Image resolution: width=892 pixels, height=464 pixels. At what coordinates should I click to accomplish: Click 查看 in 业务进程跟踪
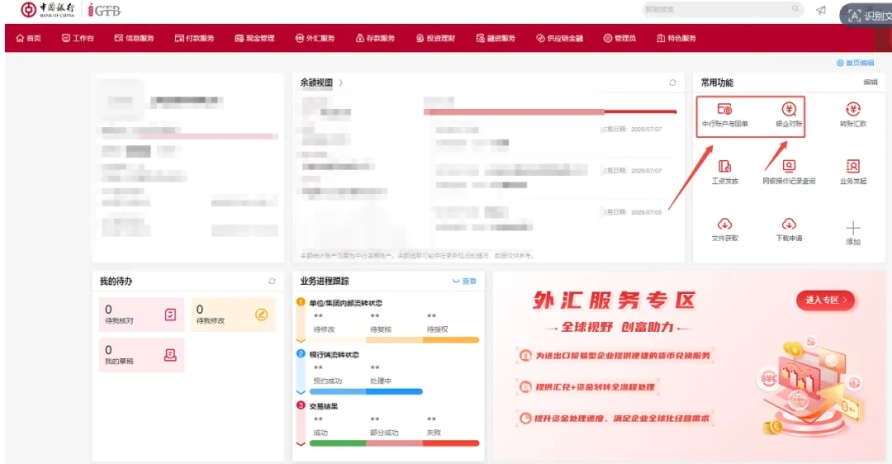tap(465, 281)
